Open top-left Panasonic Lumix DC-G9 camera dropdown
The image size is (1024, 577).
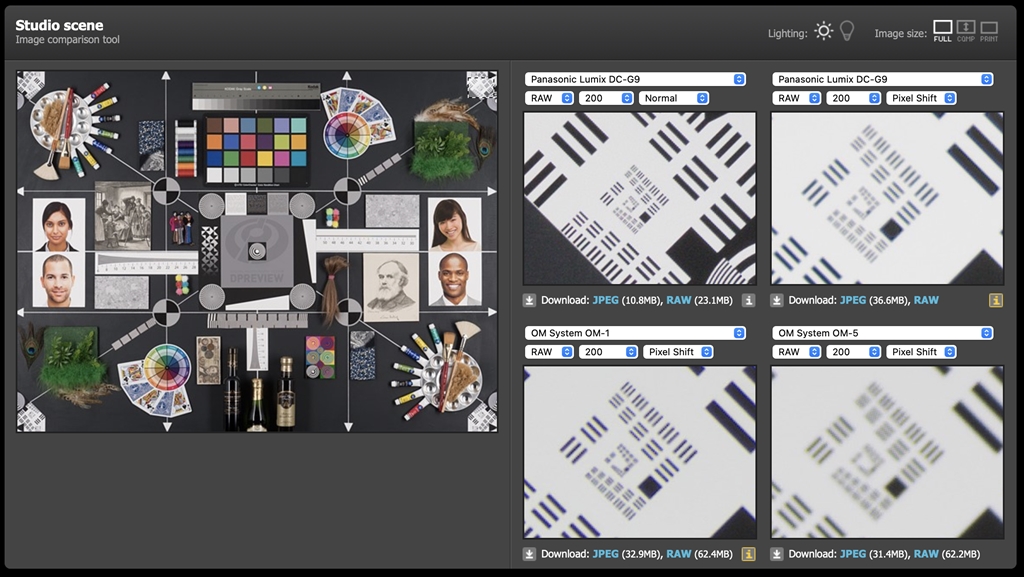click(x=635, y=79)
